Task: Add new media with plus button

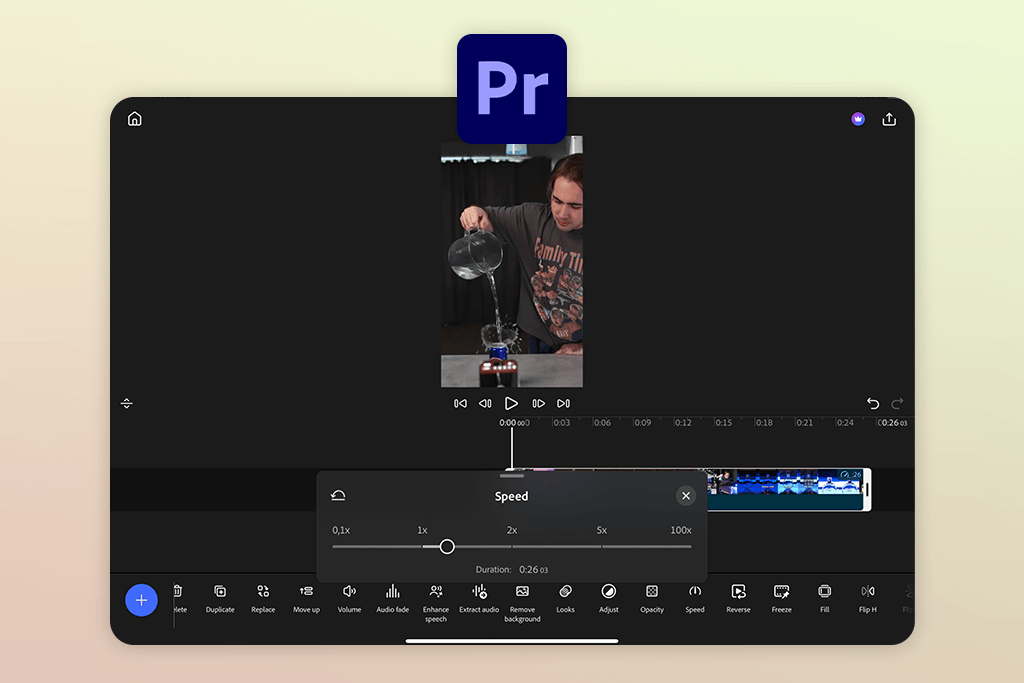Action: tap(141, 600)
